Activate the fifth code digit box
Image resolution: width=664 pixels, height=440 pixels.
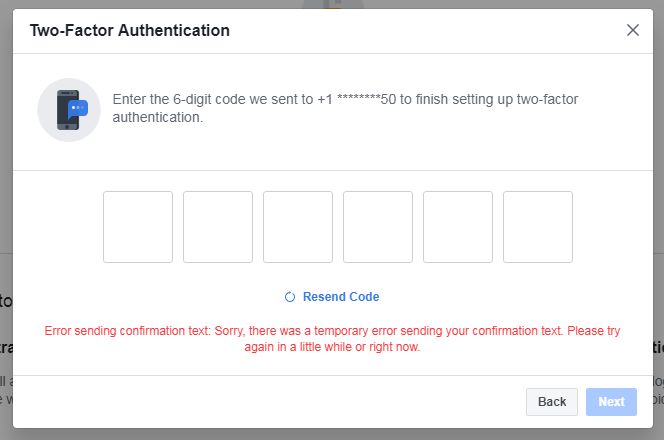(458, 227)
